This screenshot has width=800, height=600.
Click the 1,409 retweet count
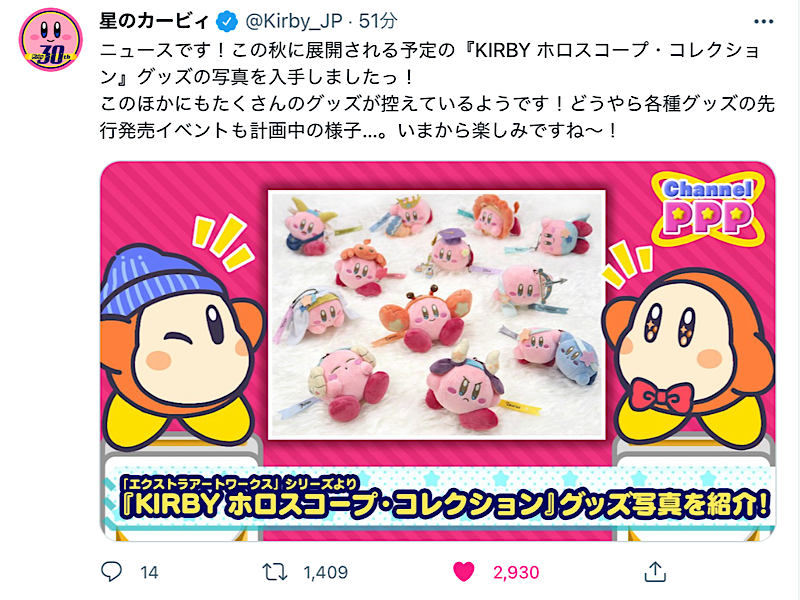click(326, 572)
